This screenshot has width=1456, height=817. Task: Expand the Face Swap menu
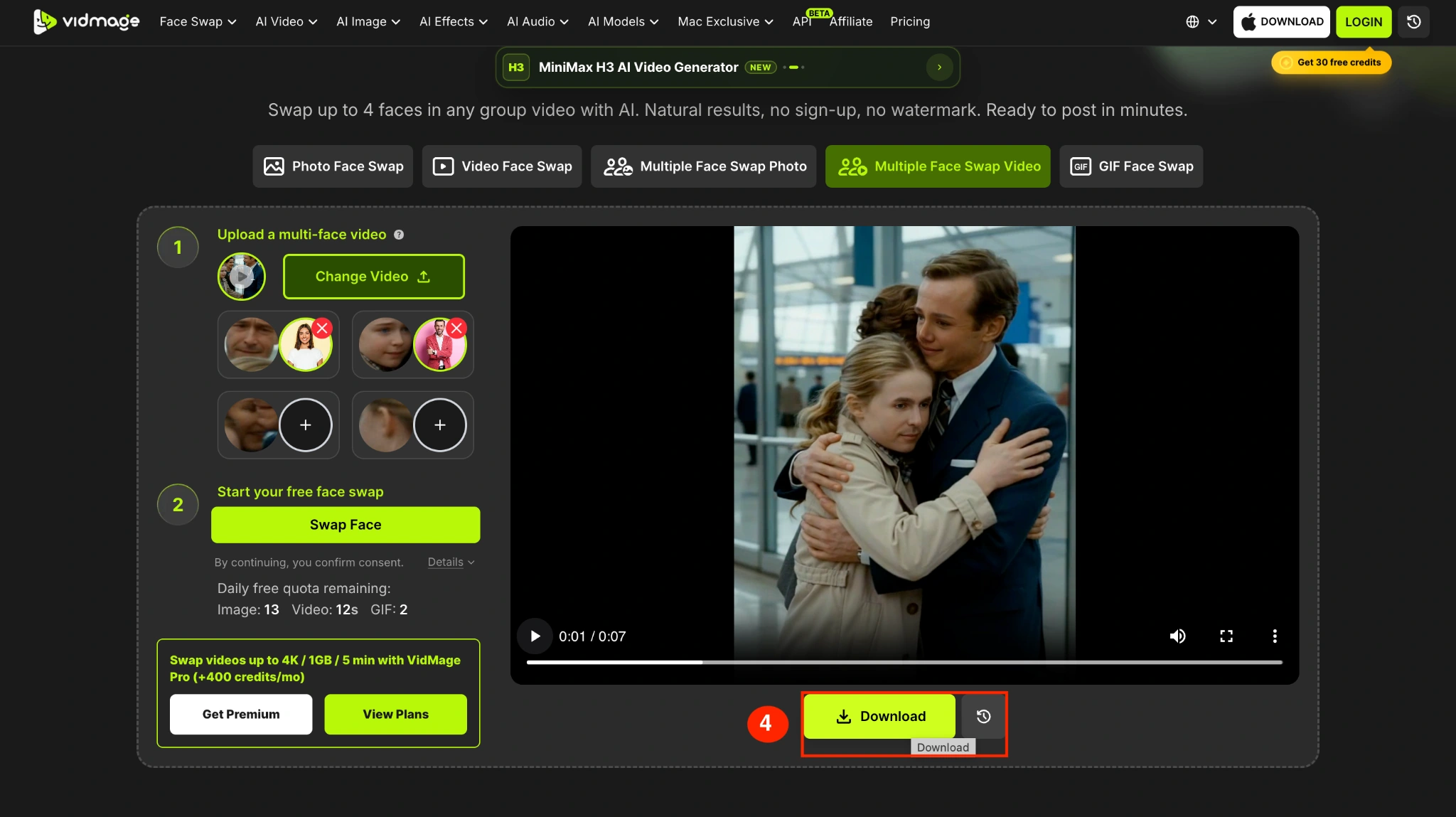coord(198,21)
